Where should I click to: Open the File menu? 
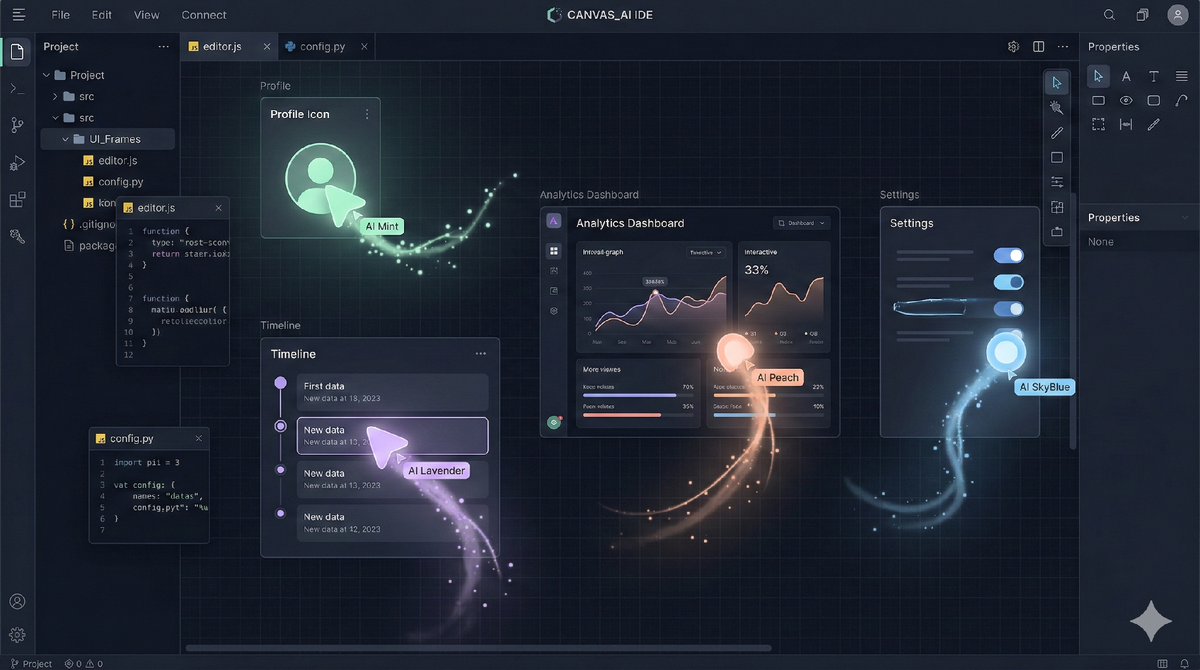click(61, 15)
